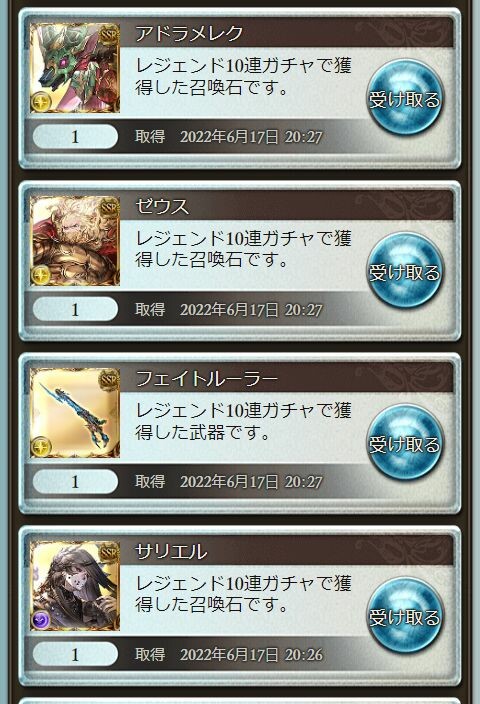
Task: Click the SSR badge on サリエル
Action: pos(109,553)
